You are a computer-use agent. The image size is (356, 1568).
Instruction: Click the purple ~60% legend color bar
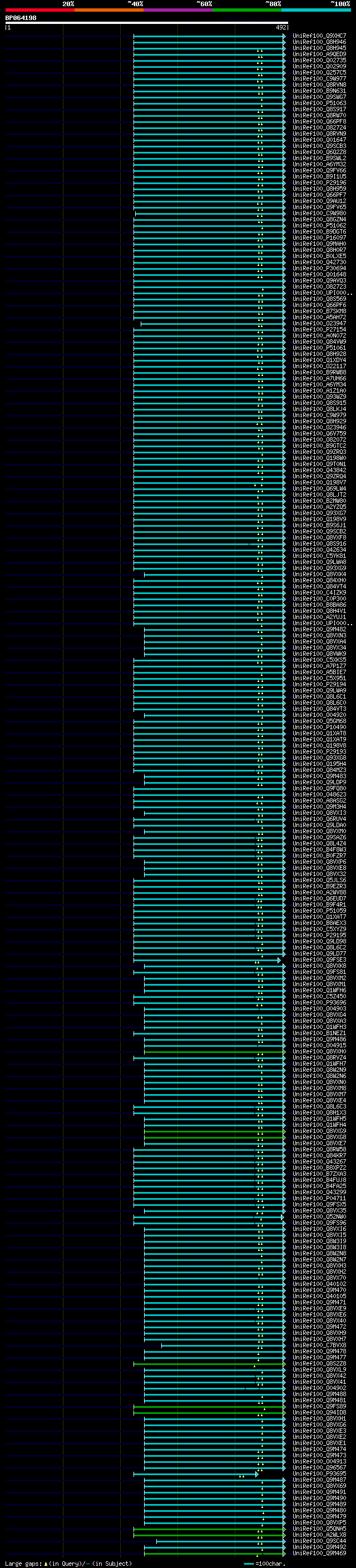(179, 11)
